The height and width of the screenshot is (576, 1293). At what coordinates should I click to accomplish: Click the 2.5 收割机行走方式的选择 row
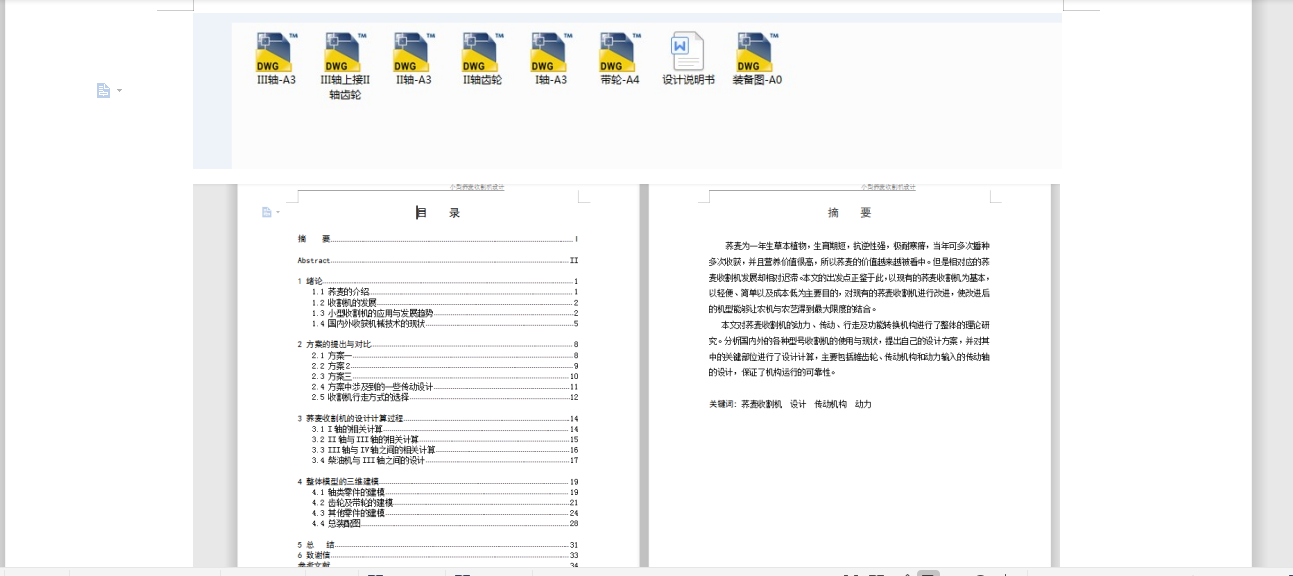(445, 397)
